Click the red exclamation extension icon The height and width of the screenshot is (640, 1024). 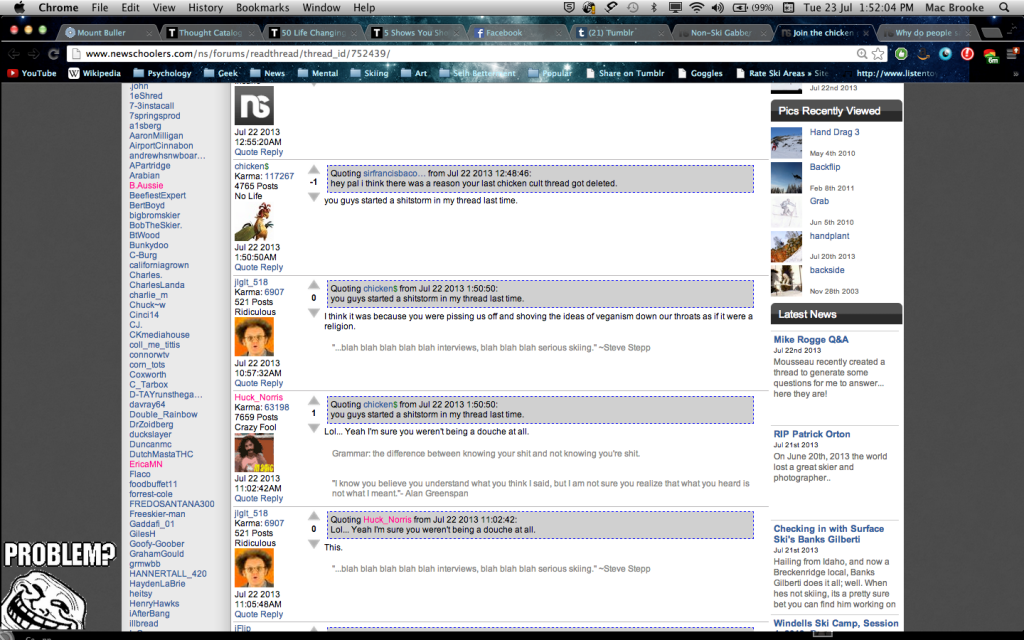coord(968,52)
